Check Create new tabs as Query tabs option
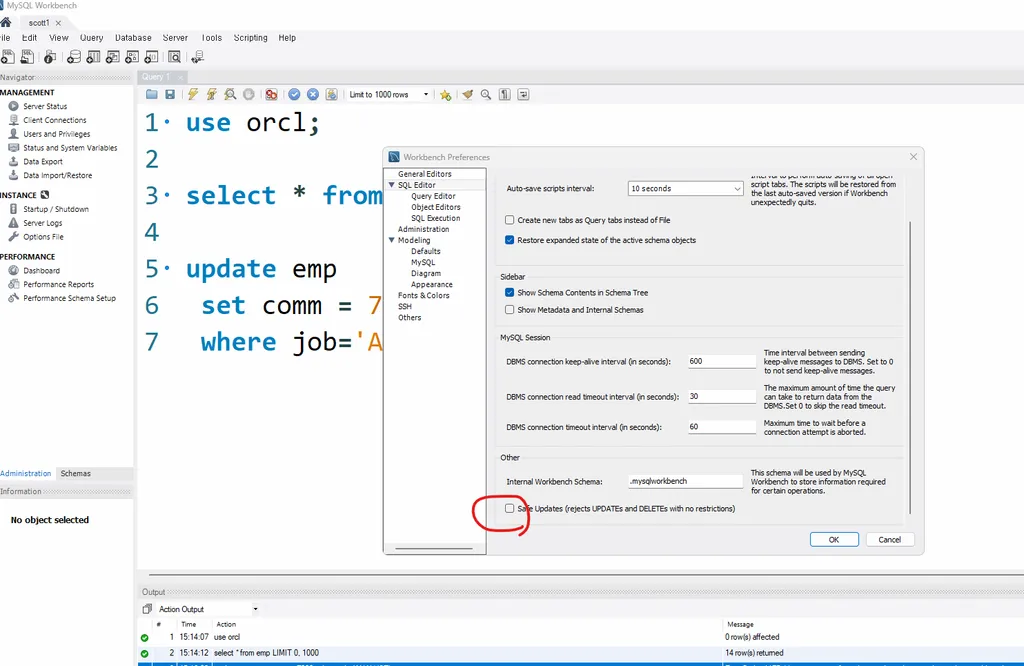This screenshot has height=666, width=1024. click(509, 220)
